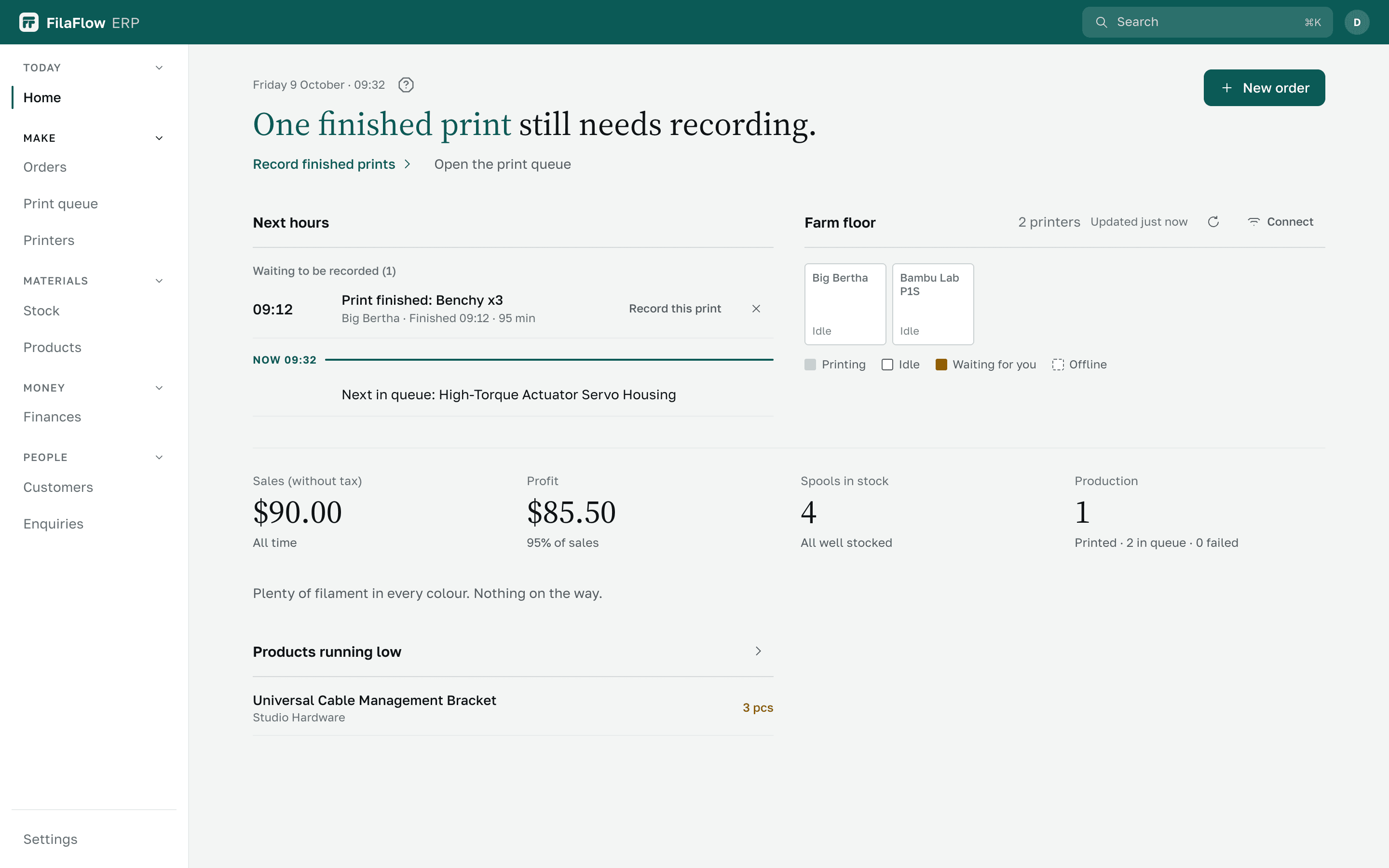
Task: Refresh the Farm floor status
Action: click(1213, 222)
